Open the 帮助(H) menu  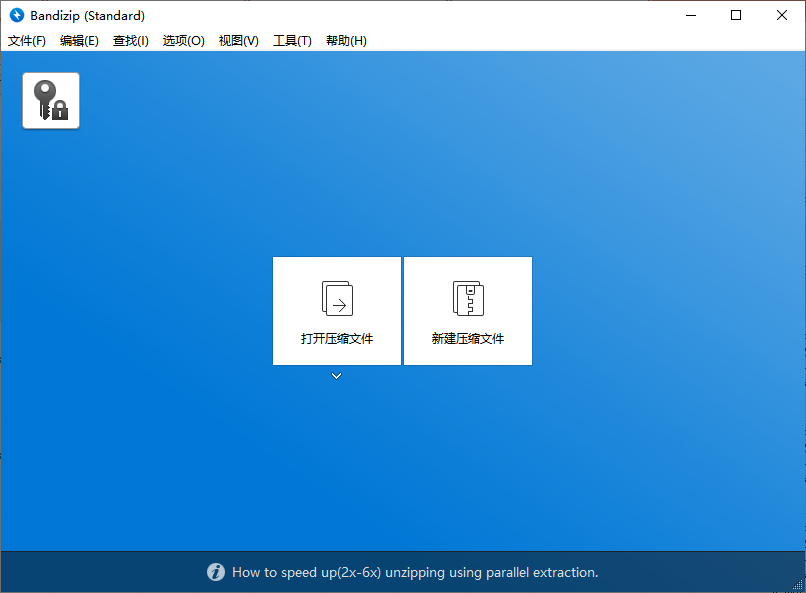345,40
